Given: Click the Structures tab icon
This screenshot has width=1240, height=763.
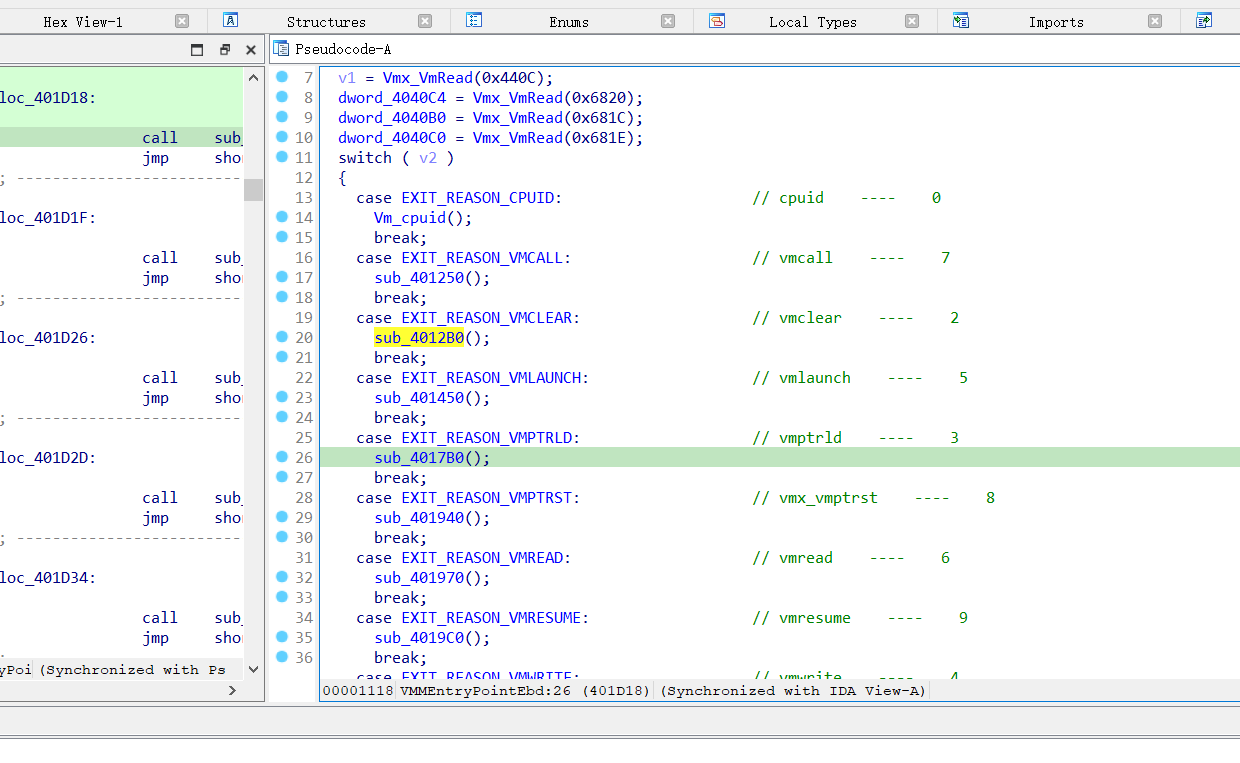Looking at the screenshot, I should (231, 20).
